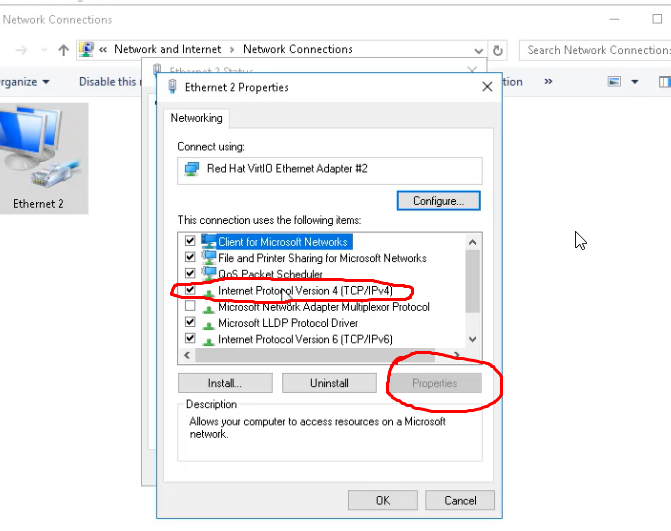Click Multiplexor Protocol icon
The height and width of the screenshot is (531, 671).
click(208, 309)
